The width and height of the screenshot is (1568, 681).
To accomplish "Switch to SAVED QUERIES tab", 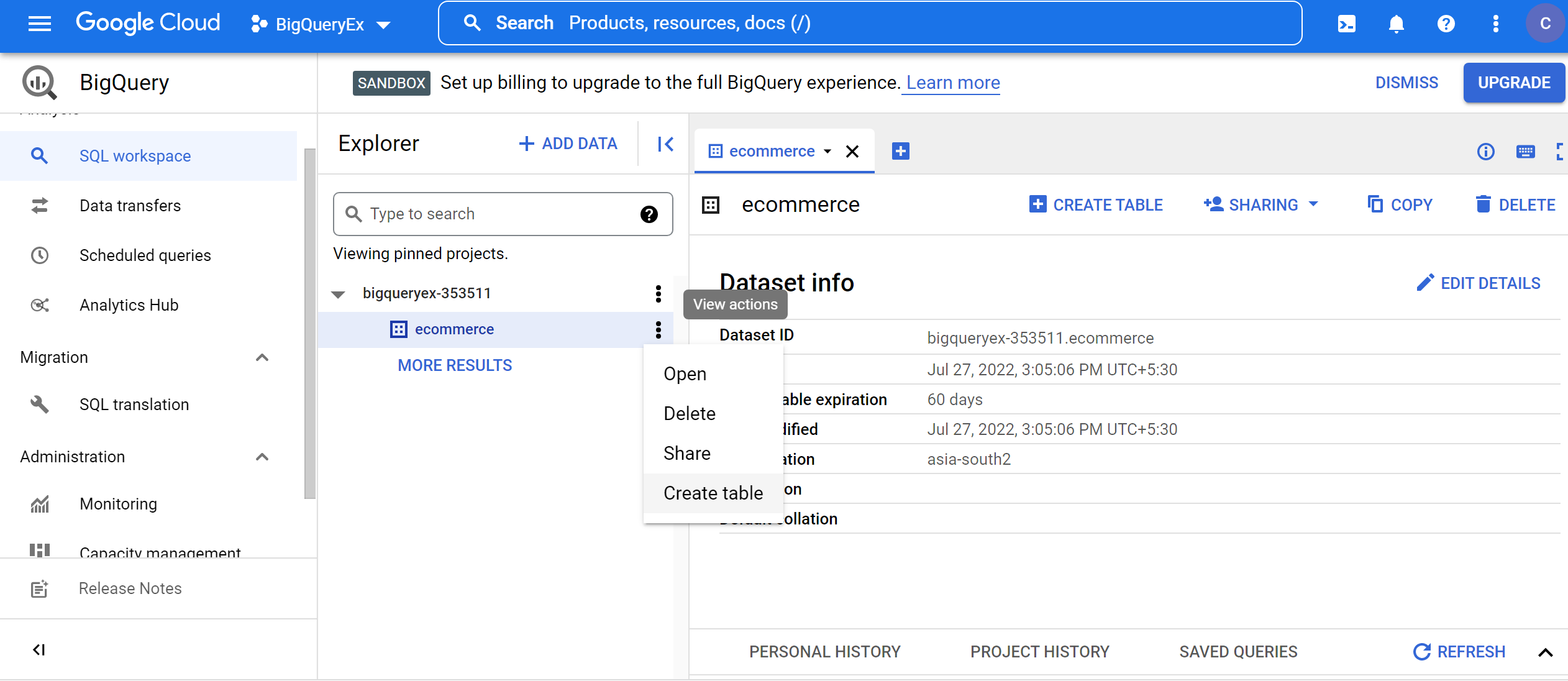I will pos(1238,652).
